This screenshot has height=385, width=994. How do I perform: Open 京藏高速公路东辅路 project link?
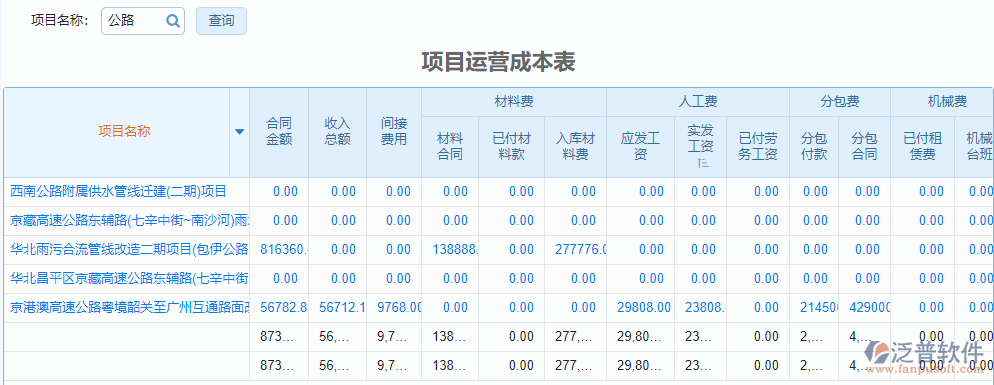[129, 221]
